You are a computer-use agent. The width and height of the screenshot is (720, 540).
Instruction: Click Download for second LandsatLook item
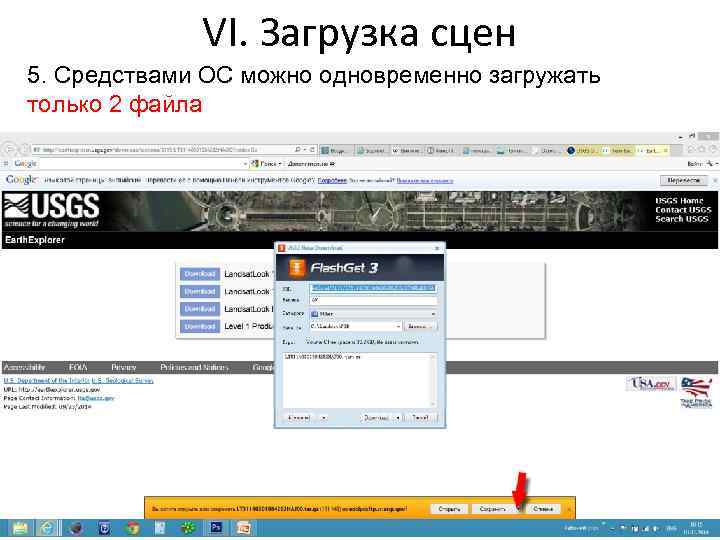click(x=200, y=292)
